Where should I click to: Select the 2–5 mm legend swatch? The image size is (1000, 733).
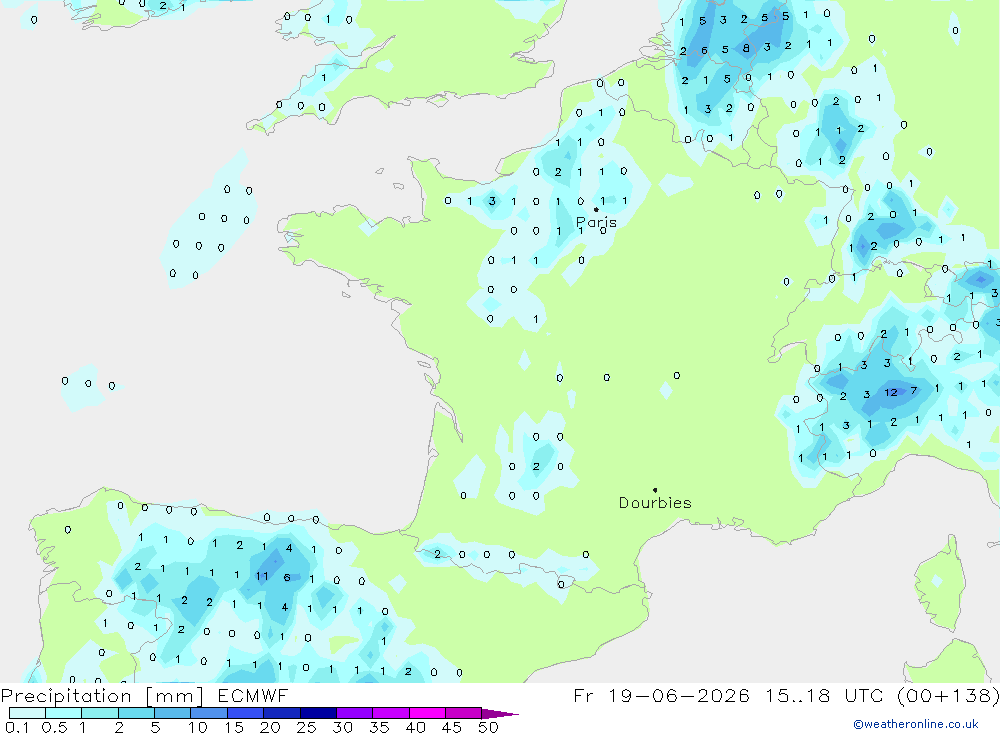pos(136,713)
